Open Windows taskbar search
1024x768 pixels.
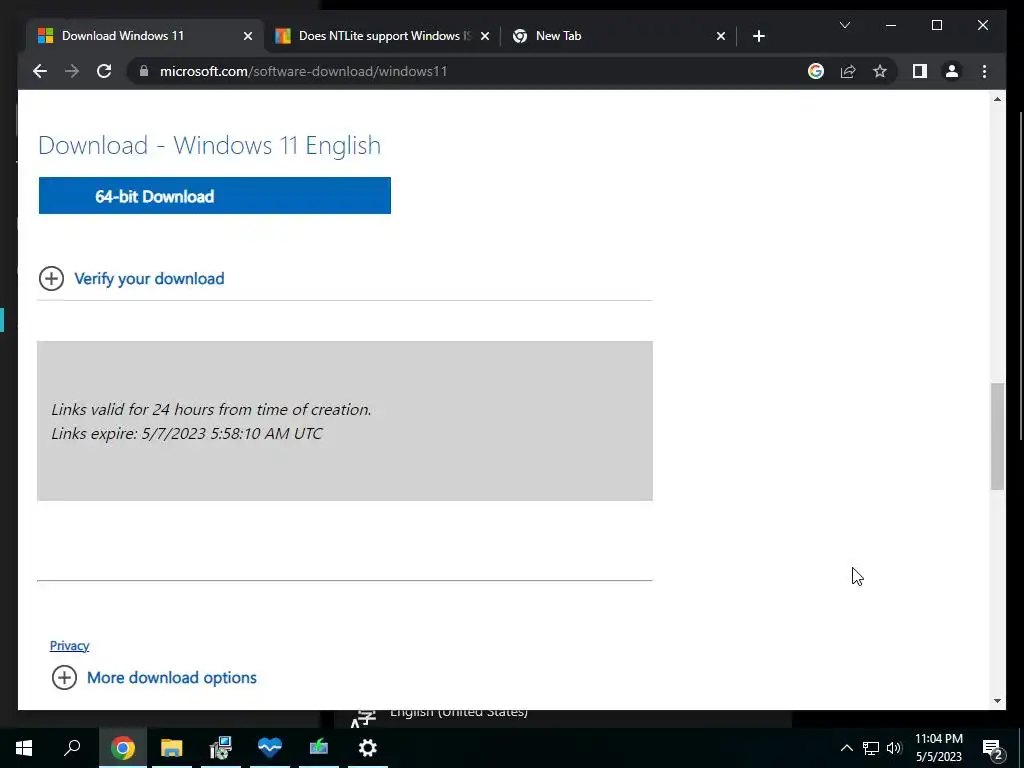(72, 748)
